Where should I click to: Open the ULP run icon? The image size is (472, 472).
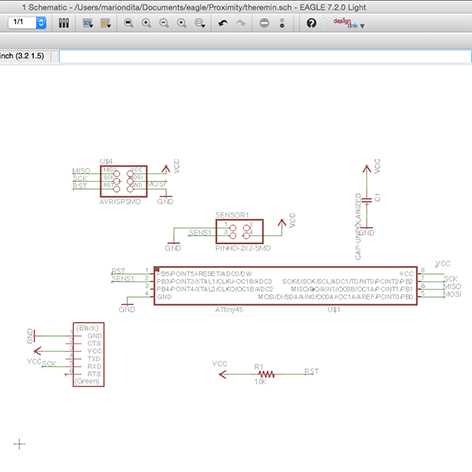[x=105, y=23]
